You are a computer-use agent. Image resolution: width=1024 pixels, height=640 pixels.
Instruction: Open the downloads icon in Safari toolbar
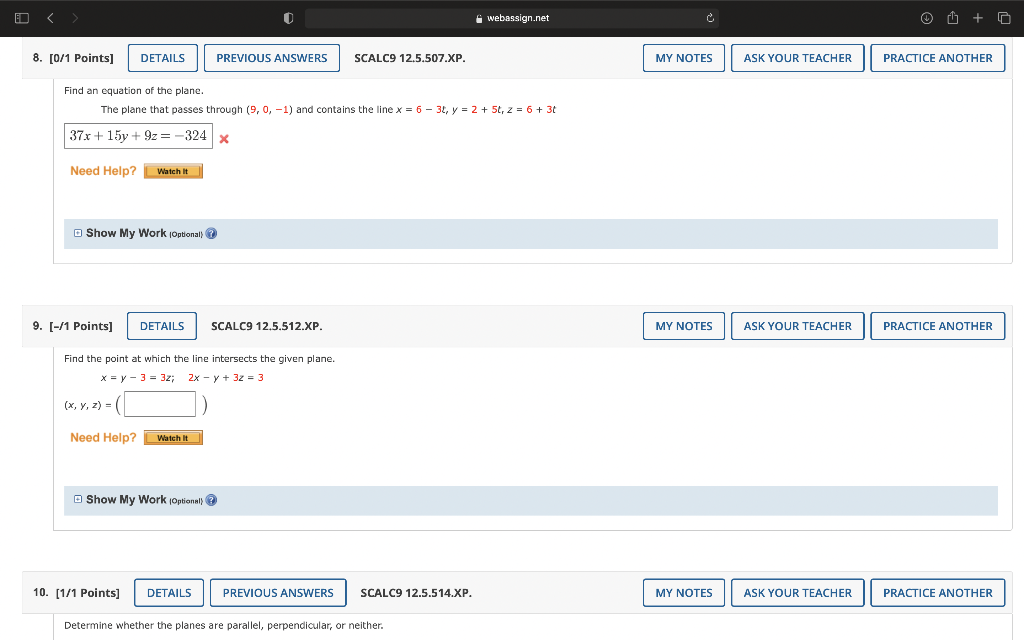coord(926,18)
